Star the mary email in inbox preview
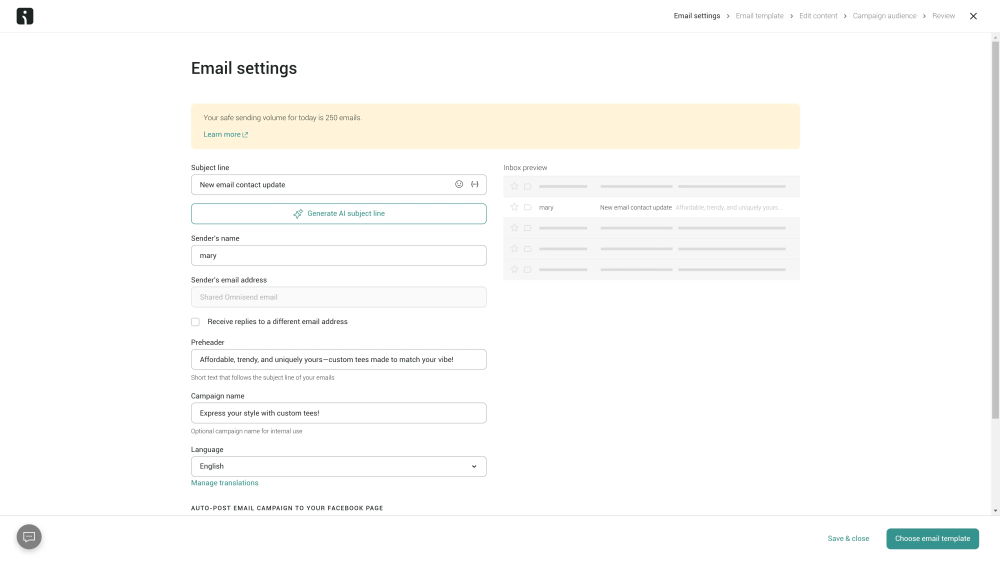This screenshot has width=1000, height=562. pos(514,207)
